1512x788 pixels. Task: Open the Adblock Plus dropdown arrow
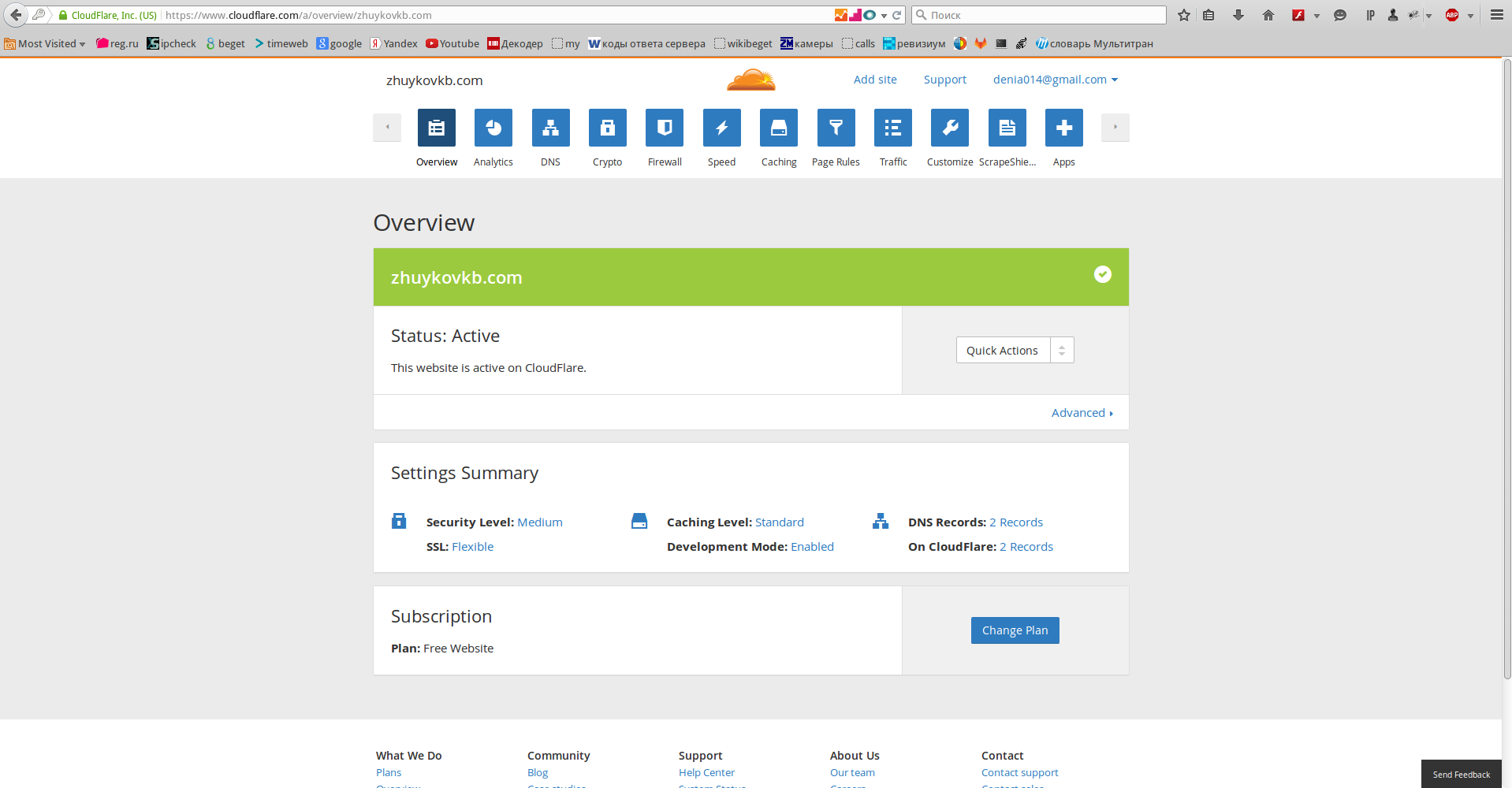(1471, 16)
